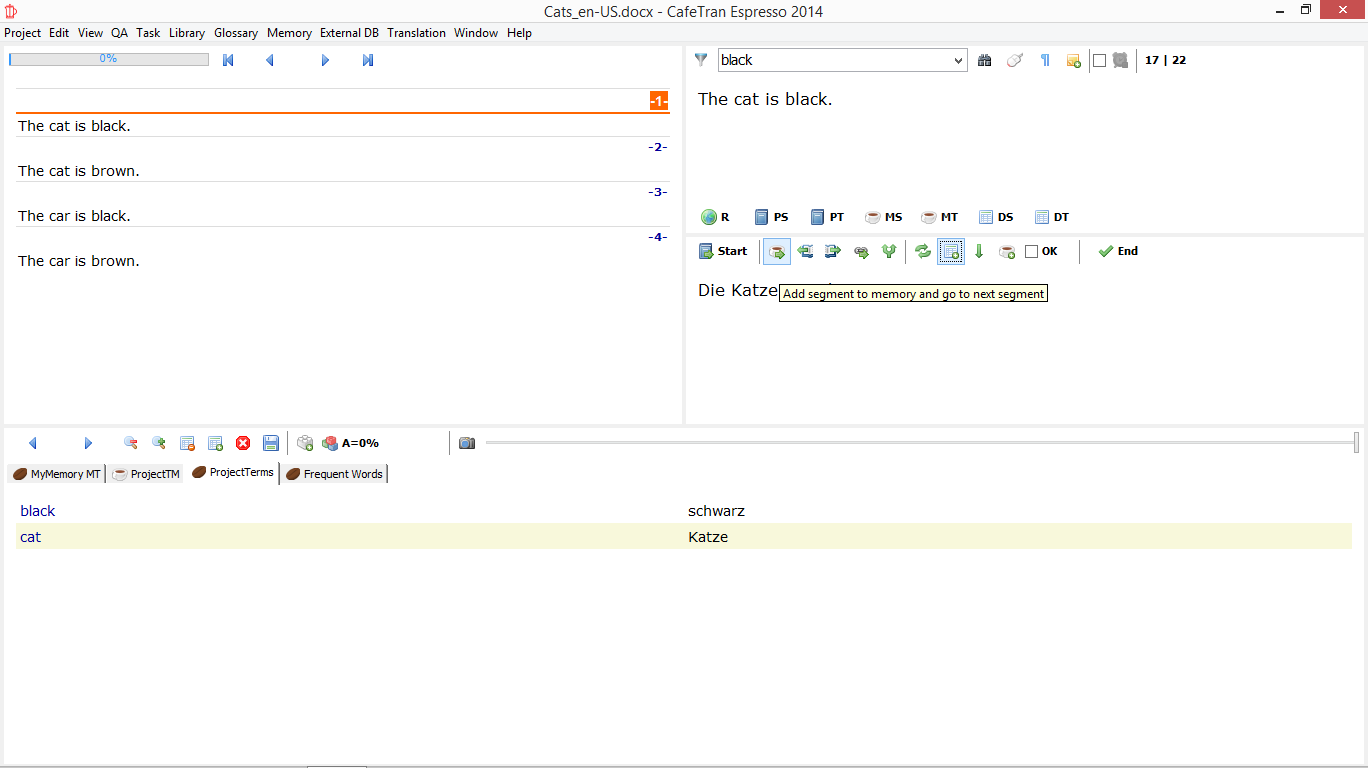1368x768 pixels.
Task: Click the binoculars search icon
Action: pos(985,60)
